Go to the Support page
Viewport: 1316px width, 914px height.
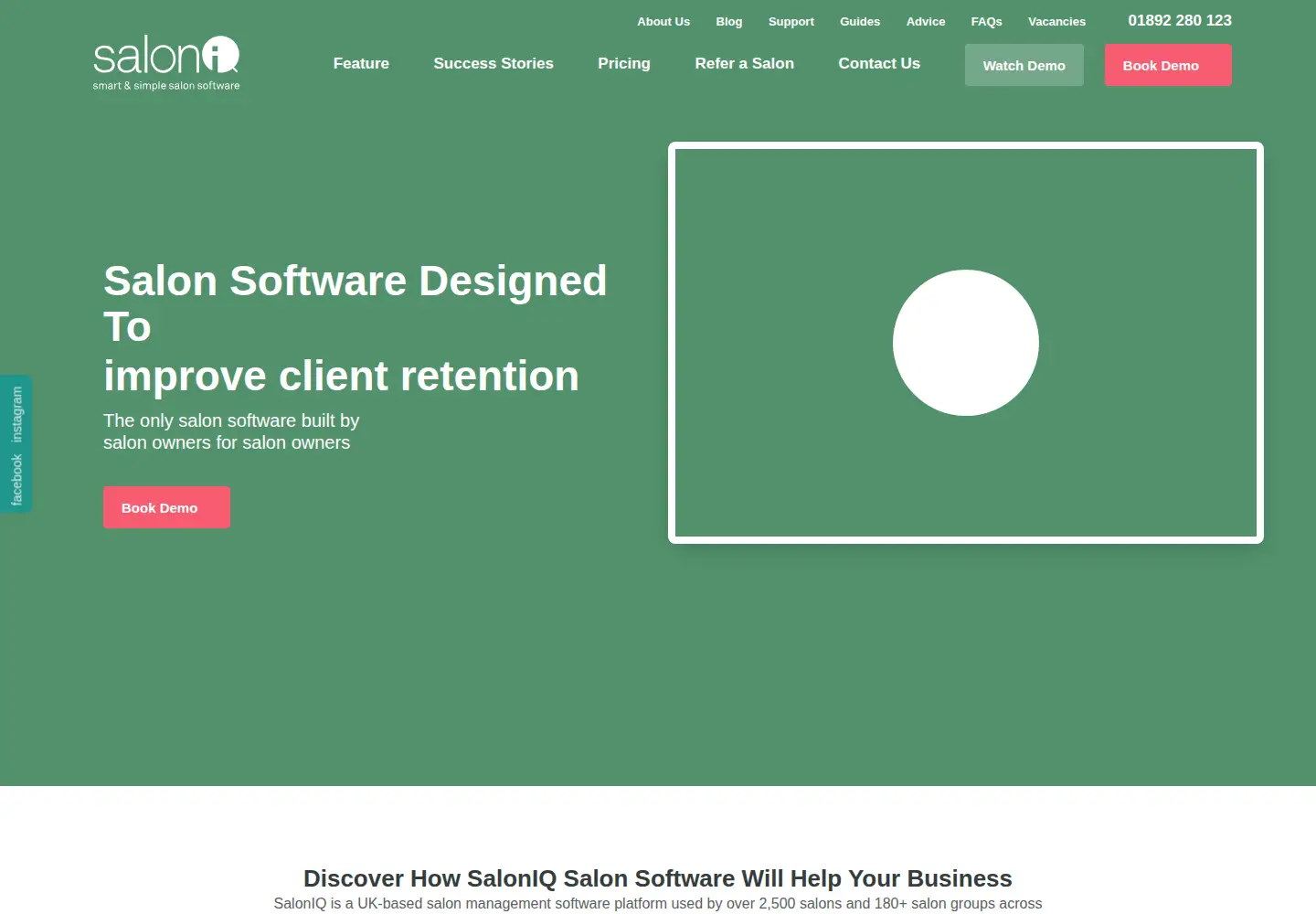coord(791,21)
